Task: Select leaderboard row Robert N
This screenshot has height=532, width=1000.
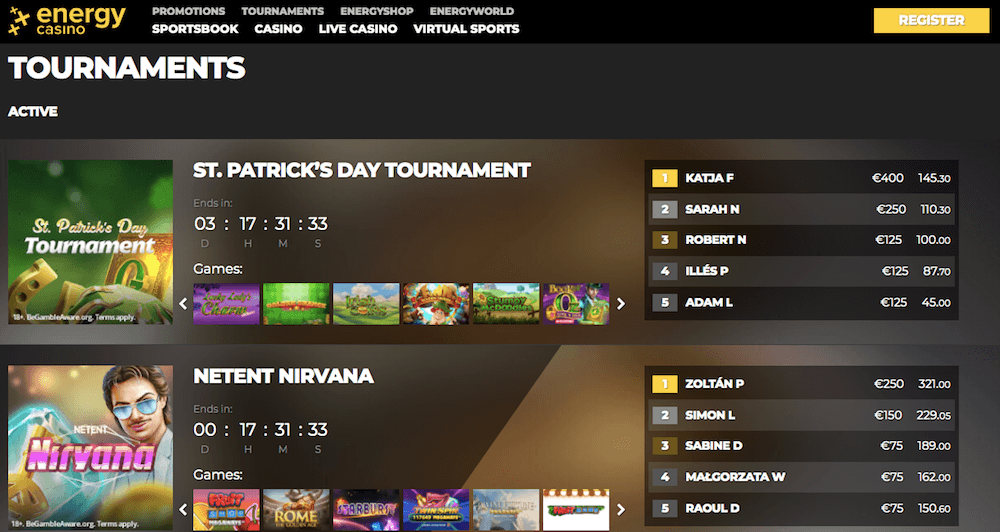Action: pos(802,240)
